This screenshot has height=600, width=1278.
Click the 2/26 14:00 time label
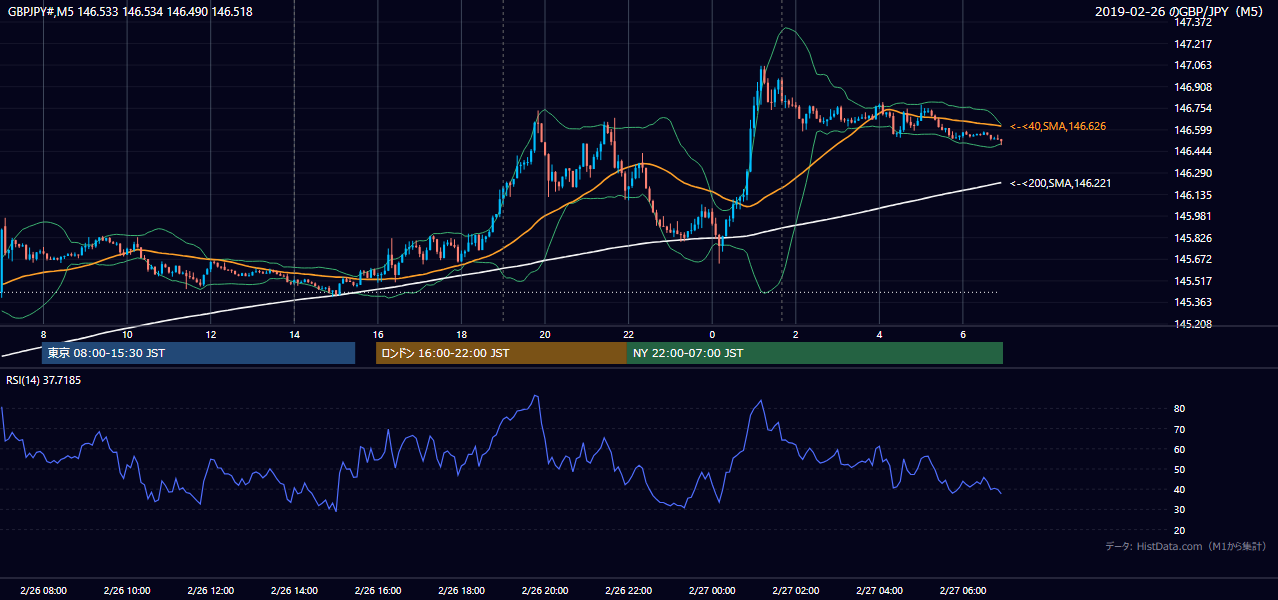point(294,590)
